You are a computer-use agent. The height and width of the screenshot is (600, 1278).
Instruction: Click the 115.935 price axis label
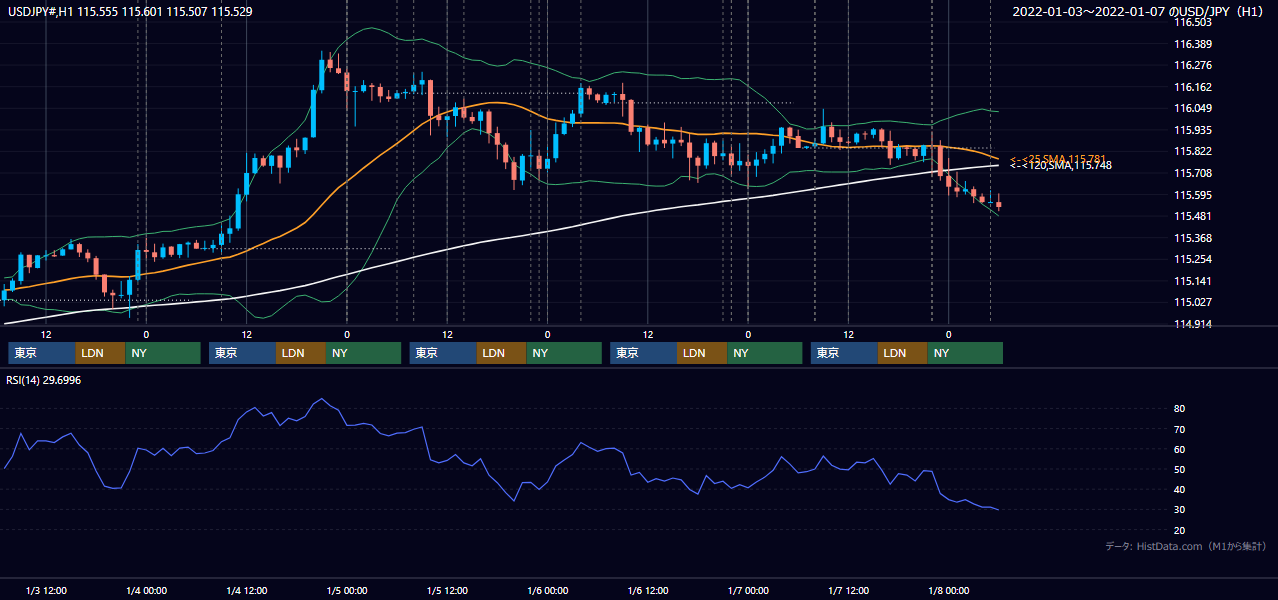coord(1192,130)
